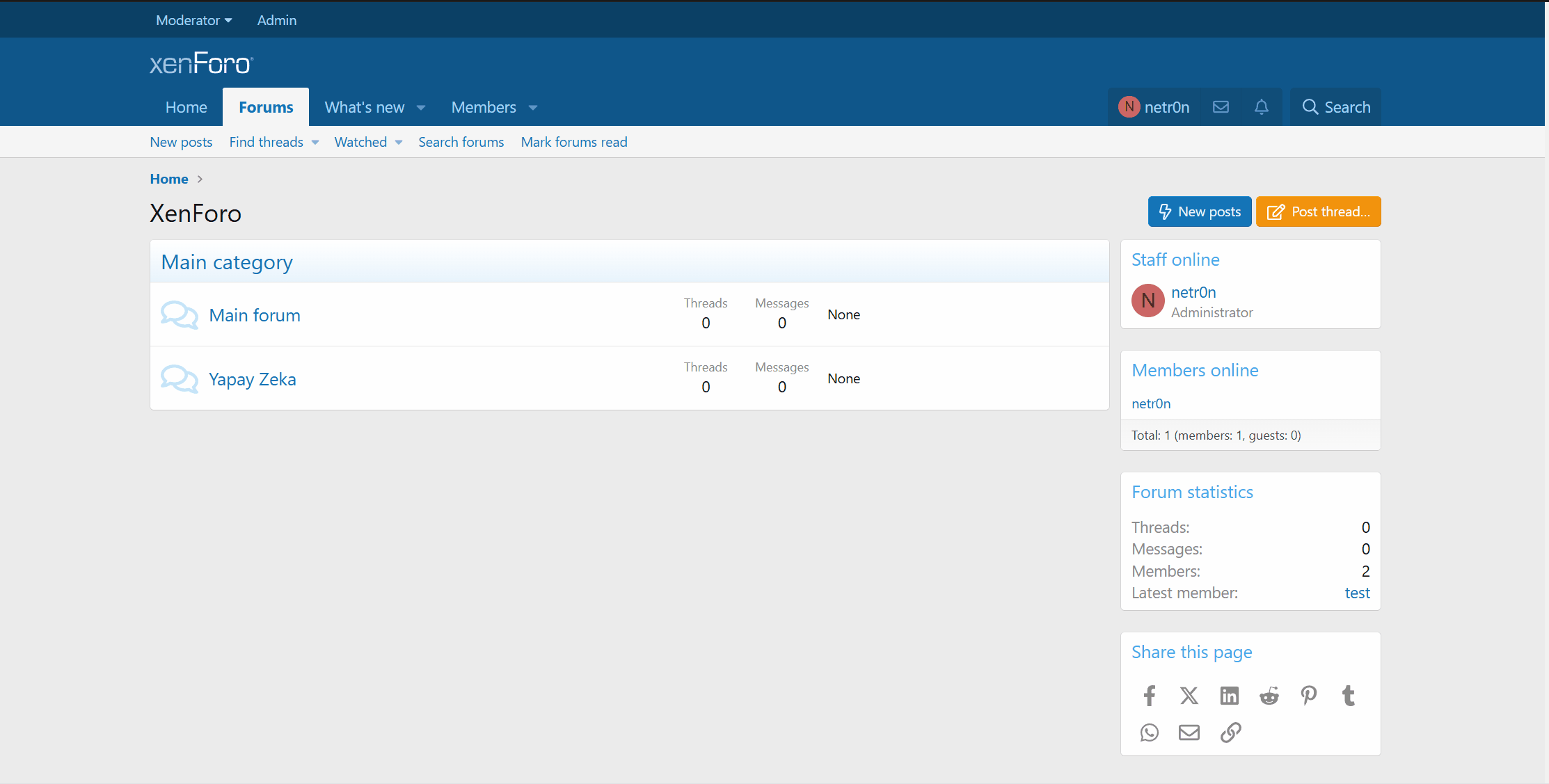This screenshot has height=784, width=1549.
Task: Click the Post thread... button
Action: [x=1319, y=211]
